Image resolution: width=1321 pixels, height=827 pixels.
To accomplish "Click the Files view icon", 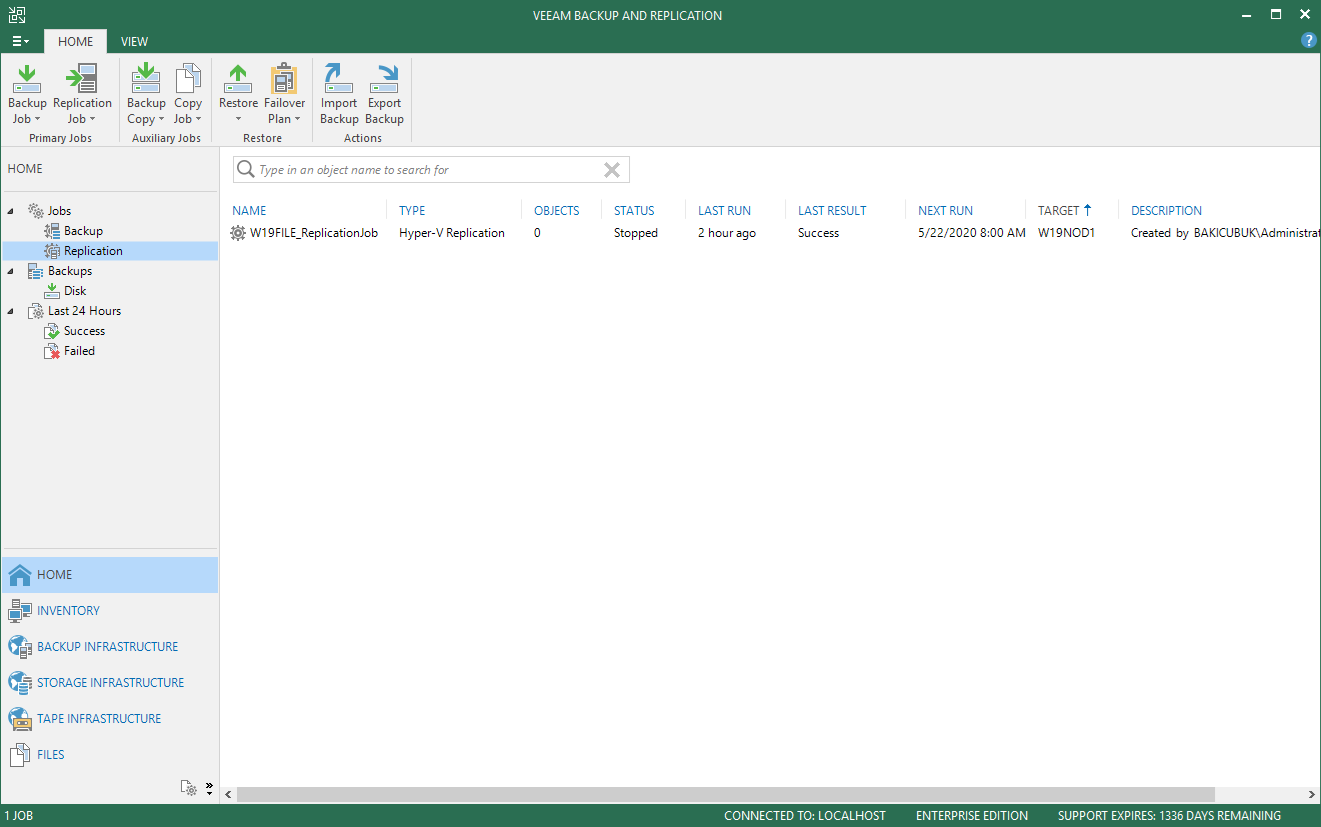I will pyautogui.click(x=20, y=755).
